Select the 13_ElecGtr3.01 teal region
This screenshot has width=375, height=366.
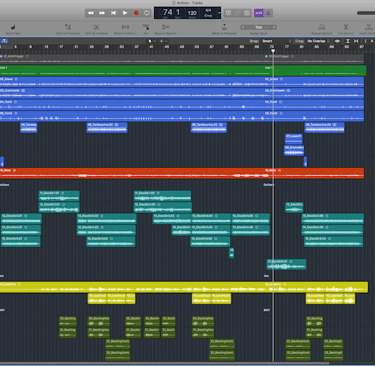21,219
